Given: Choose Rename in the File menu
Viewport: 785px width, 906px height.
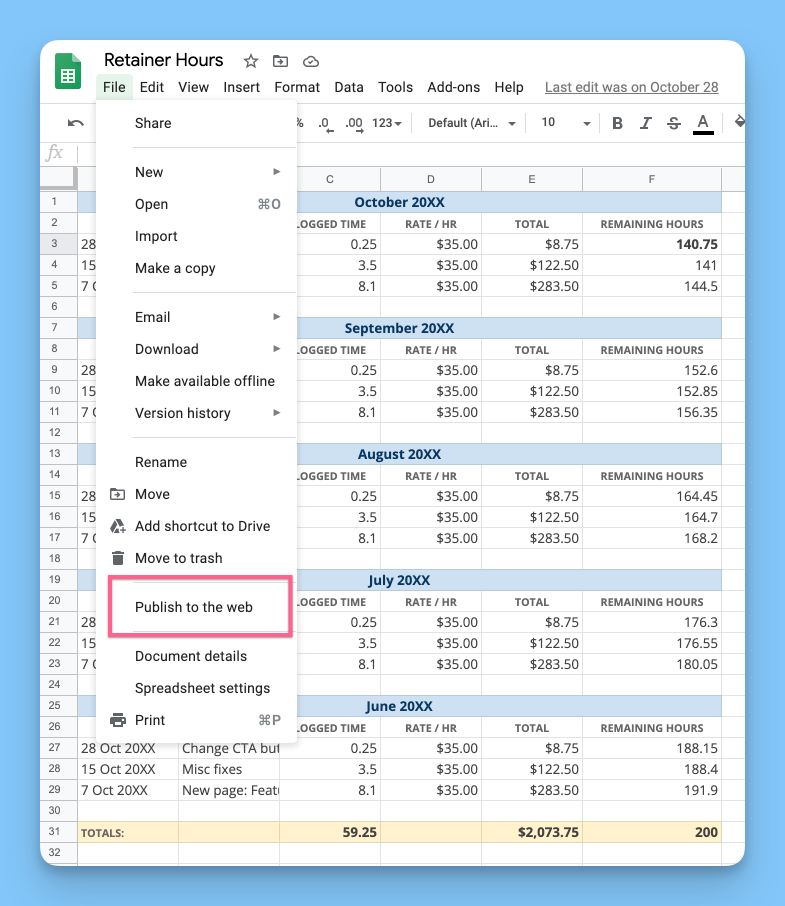Looking at the screenshot, I should [196, 462].
